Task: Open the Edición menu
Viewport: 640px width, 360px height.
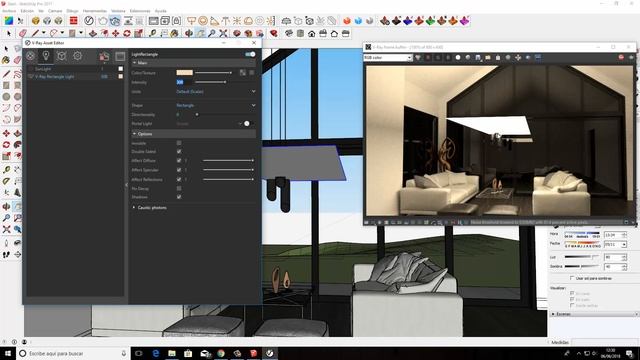Action: tap(27, 11)
